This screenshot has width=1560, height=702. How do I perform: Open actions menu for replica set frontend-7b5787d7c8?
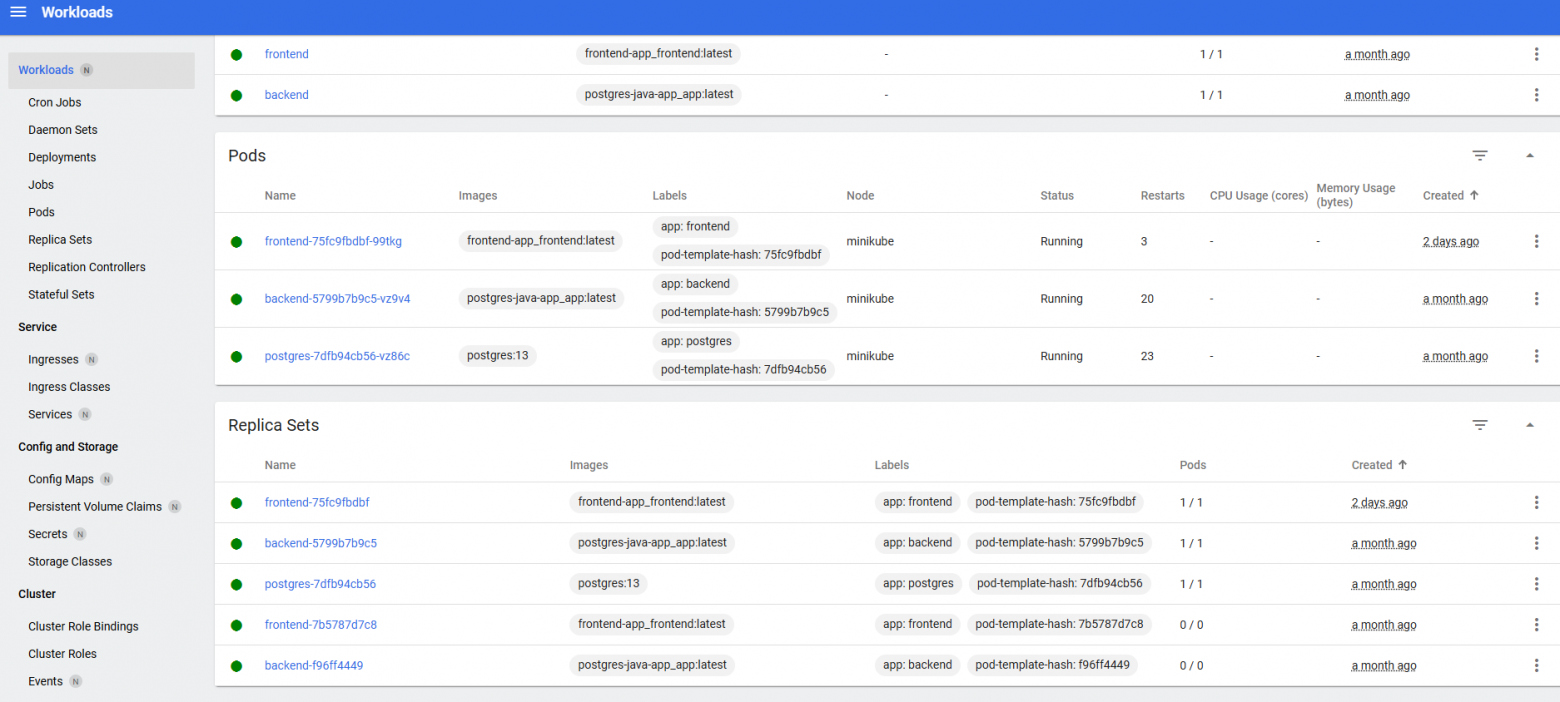point(1537,624)
